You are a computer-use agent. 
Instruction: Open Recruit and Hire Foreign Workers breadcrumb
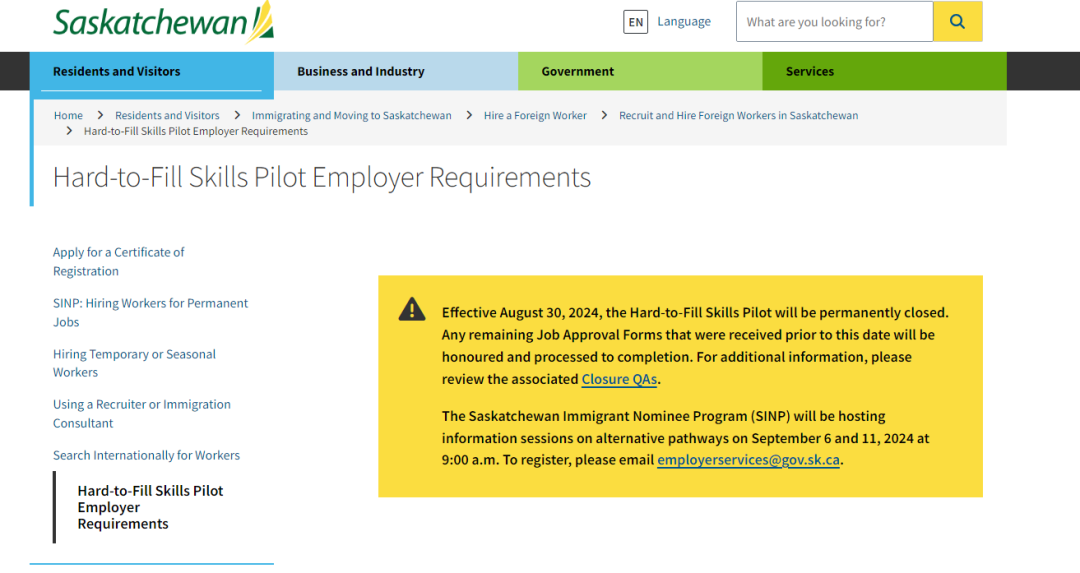738,115
